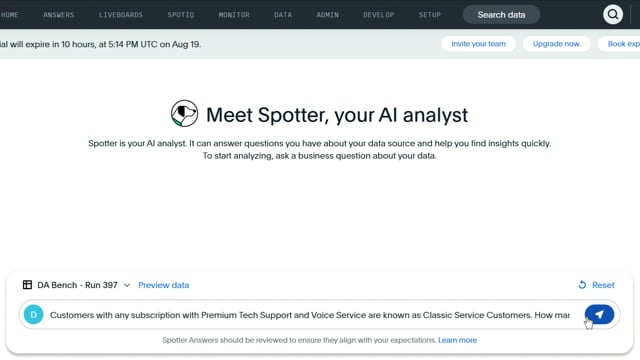Click the Upgrade now button
This screenshot has width=640, height=360.
coord(557,44)
